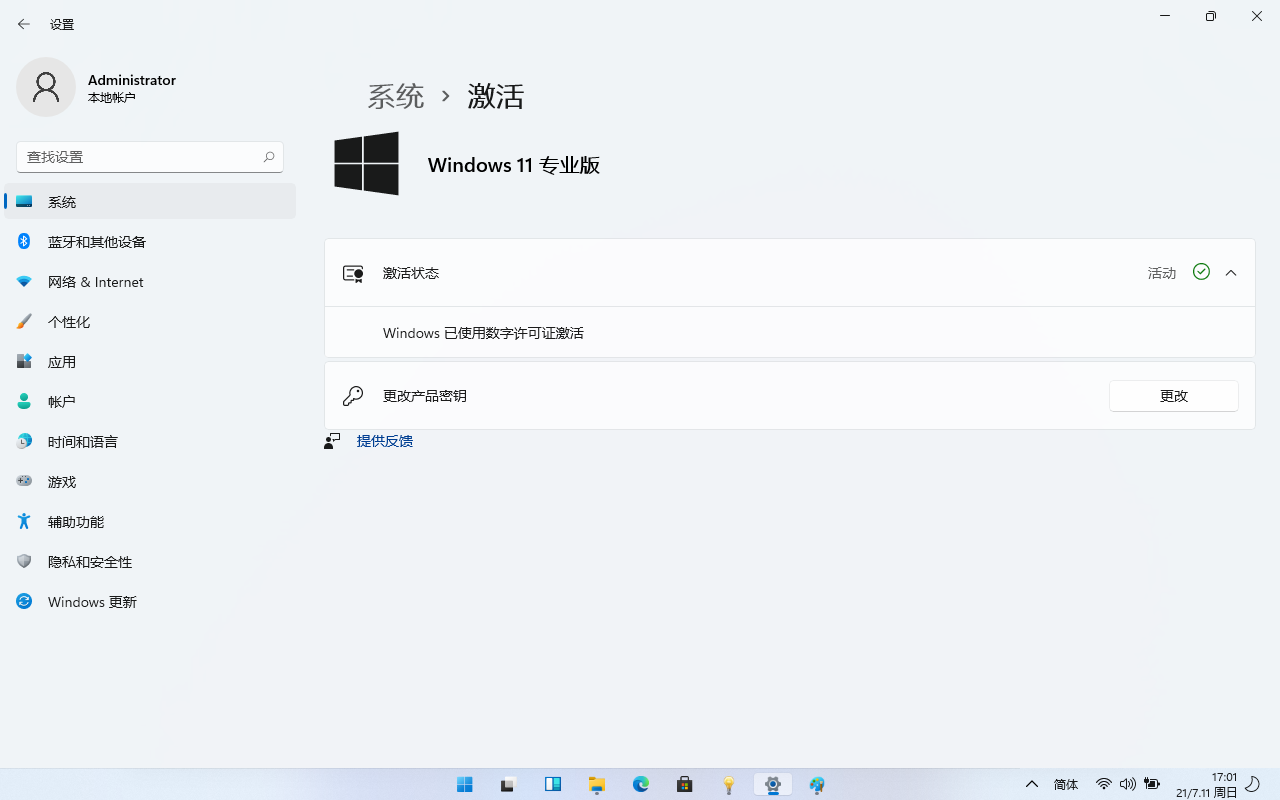Show hidden tray icons chevron
This screenshot has height=800, width=1280.
[1032, 784]
